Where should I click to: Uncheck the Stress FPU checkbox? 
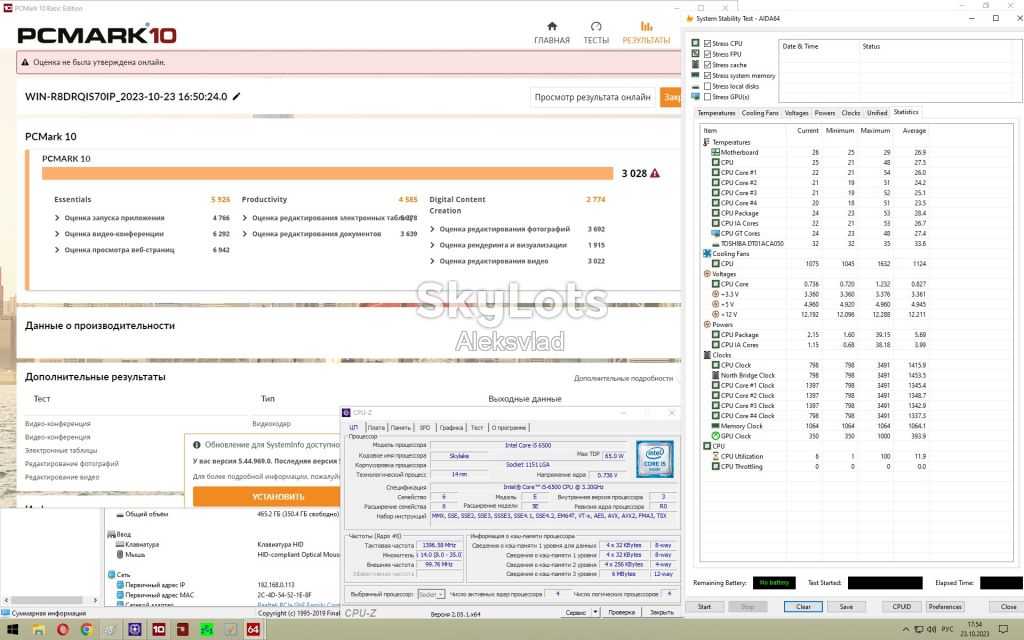[x=707, y=54]
